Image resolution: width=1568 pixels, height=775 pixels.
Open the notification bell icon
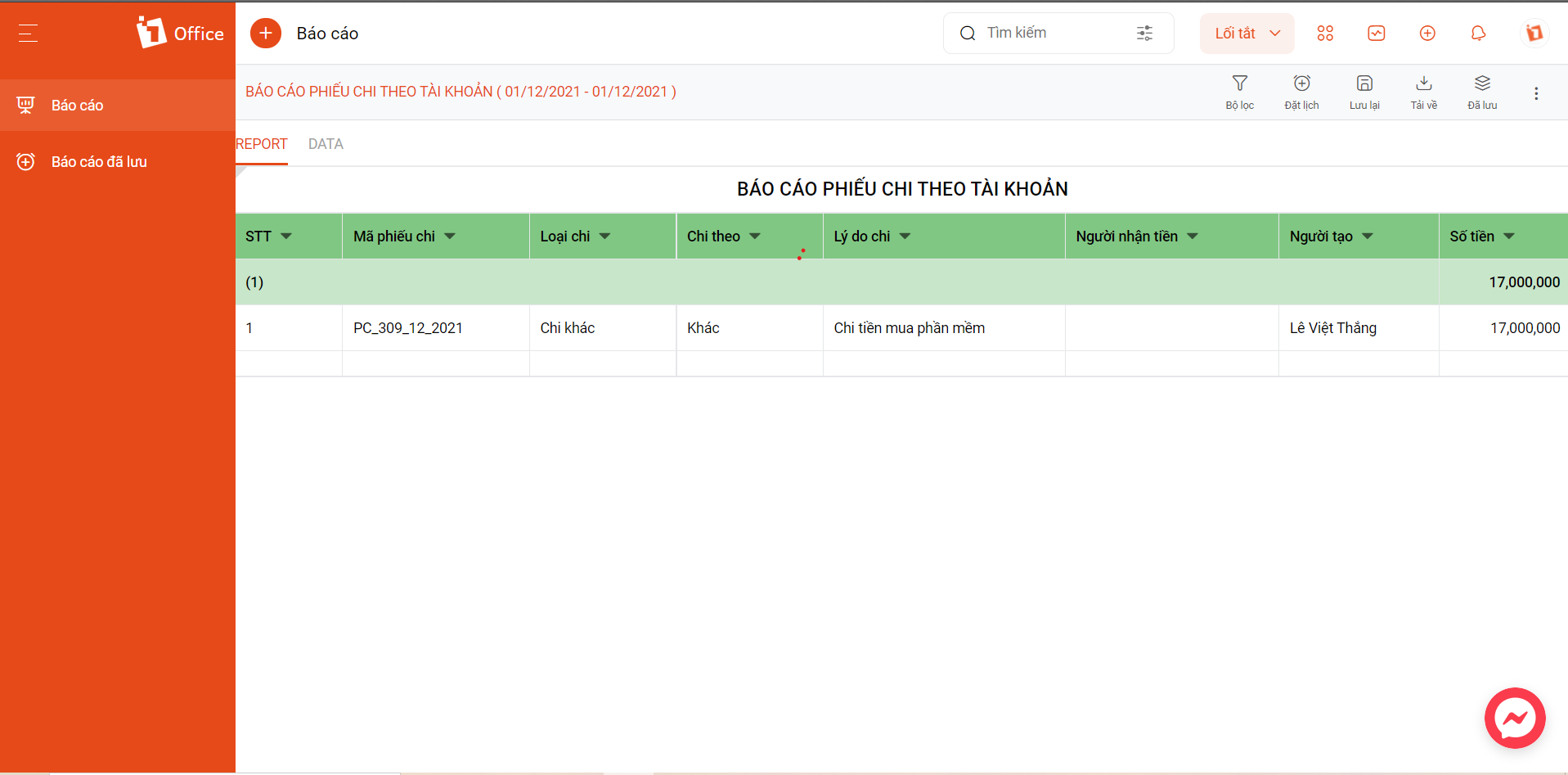click(x=1478, y=34)
